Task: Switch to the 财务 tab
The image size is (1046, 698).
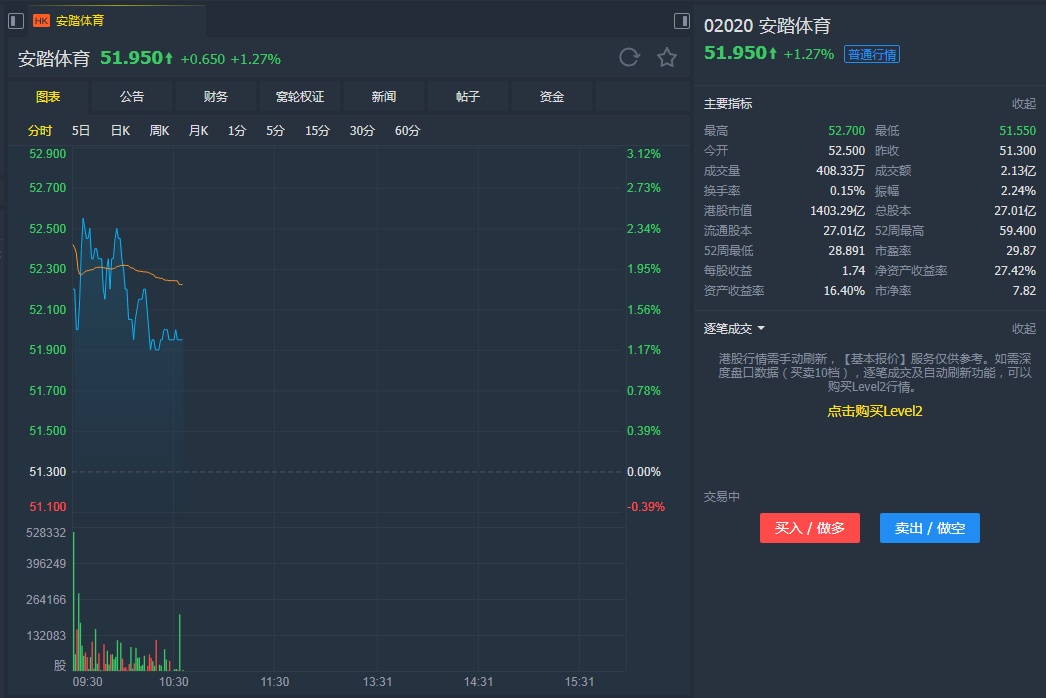Action: coord(216,97)
